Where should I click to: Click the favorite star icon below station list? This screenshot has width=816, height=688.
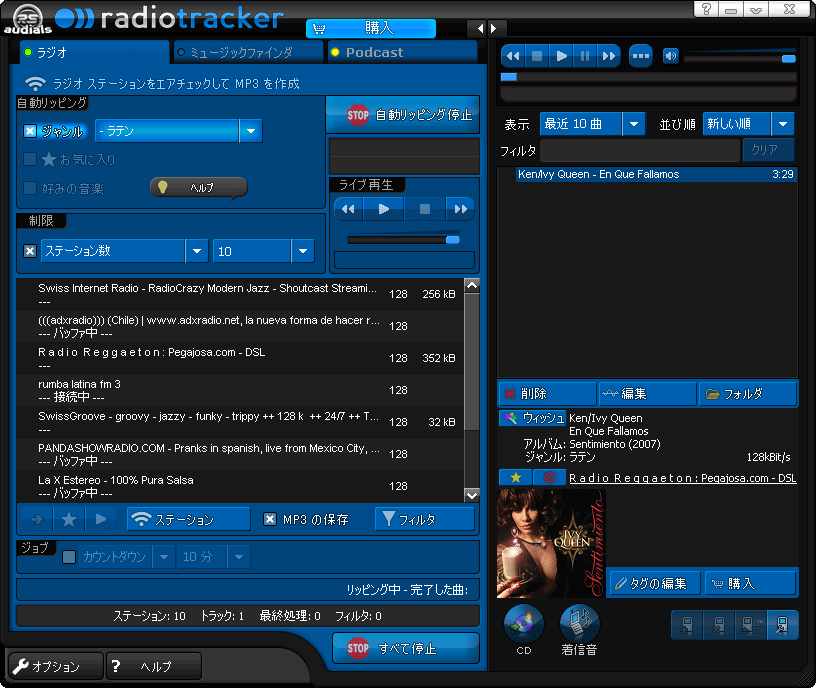(68, 519)
